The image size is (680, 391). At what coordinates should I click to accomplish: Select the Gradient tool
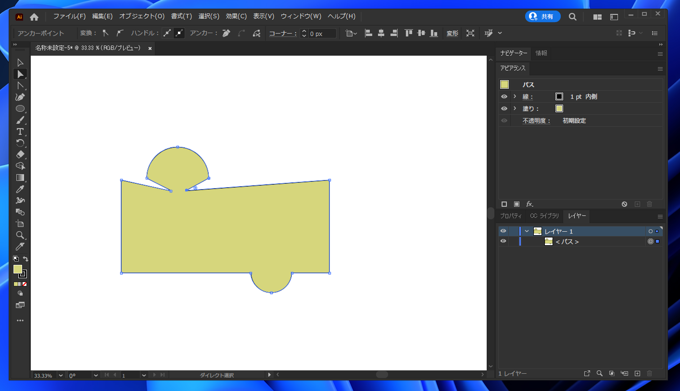click(20, 177)
